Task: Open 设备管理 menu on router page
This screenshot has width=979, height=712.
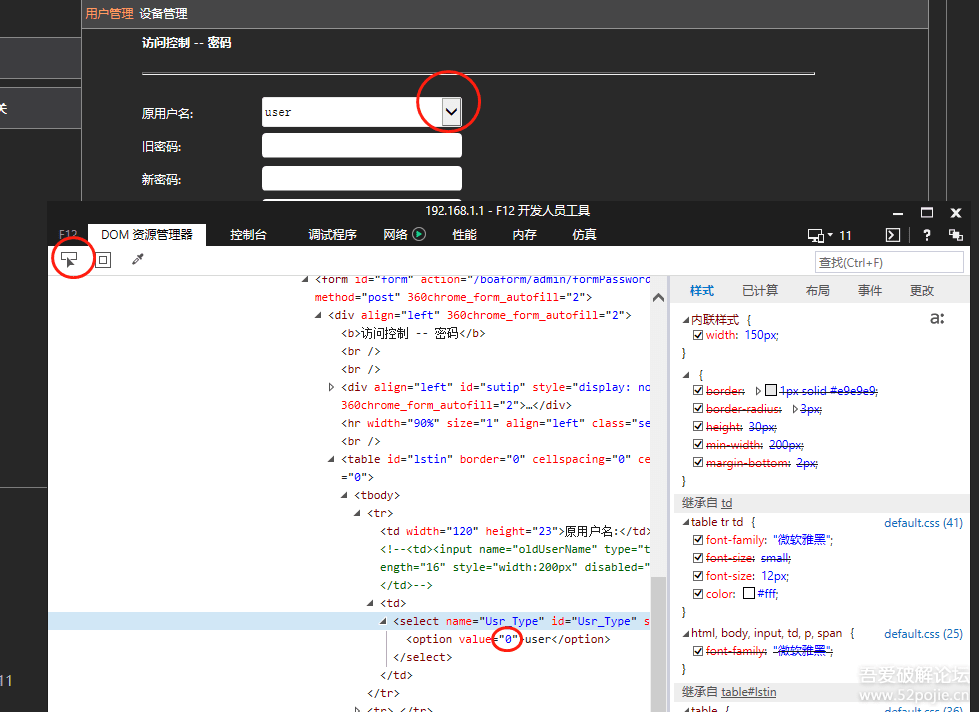Action: [x=164, y=14]
